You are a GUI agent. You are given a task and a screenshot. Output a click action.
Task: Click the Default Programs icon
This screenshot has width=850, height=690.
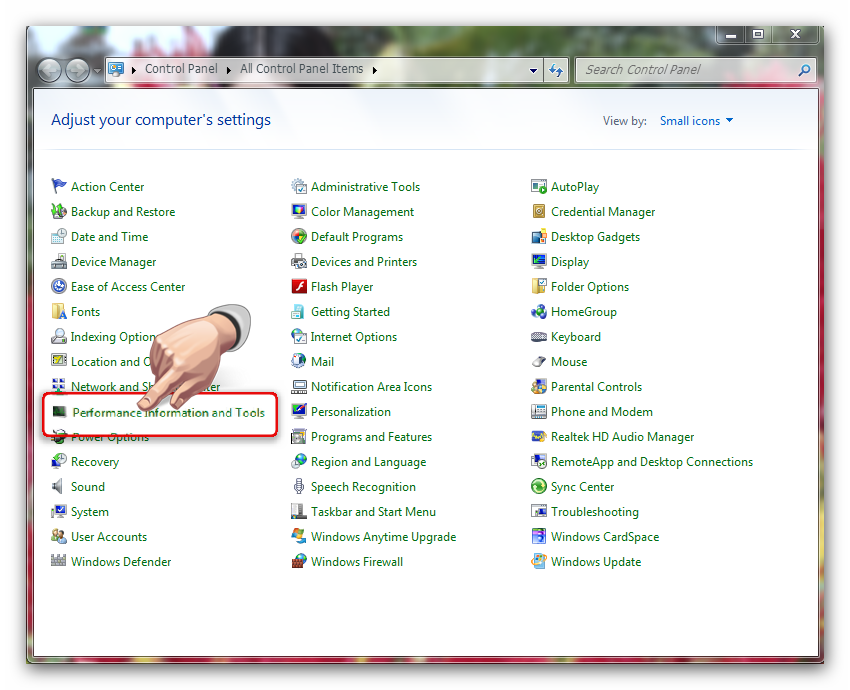click(299, 236)
